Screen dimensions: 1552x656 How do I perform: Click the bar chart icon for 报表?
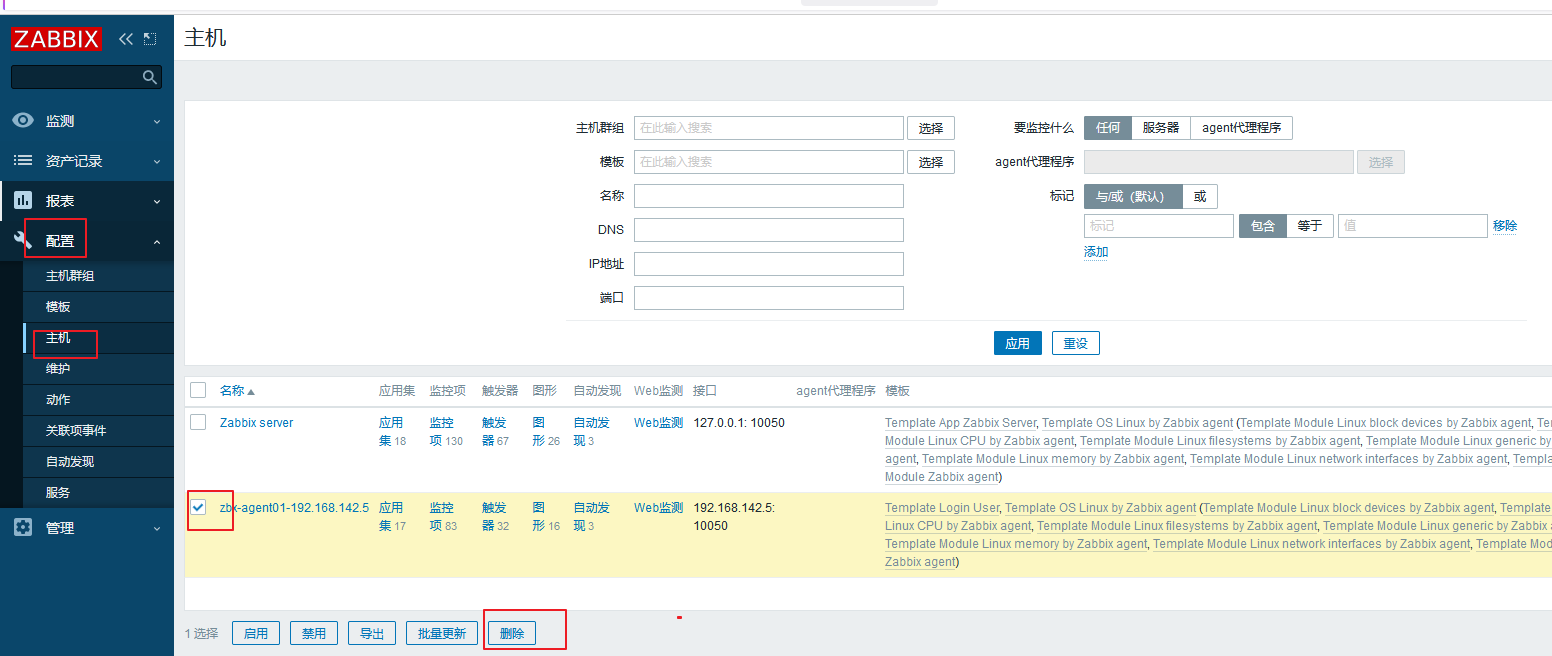point(23,200)
